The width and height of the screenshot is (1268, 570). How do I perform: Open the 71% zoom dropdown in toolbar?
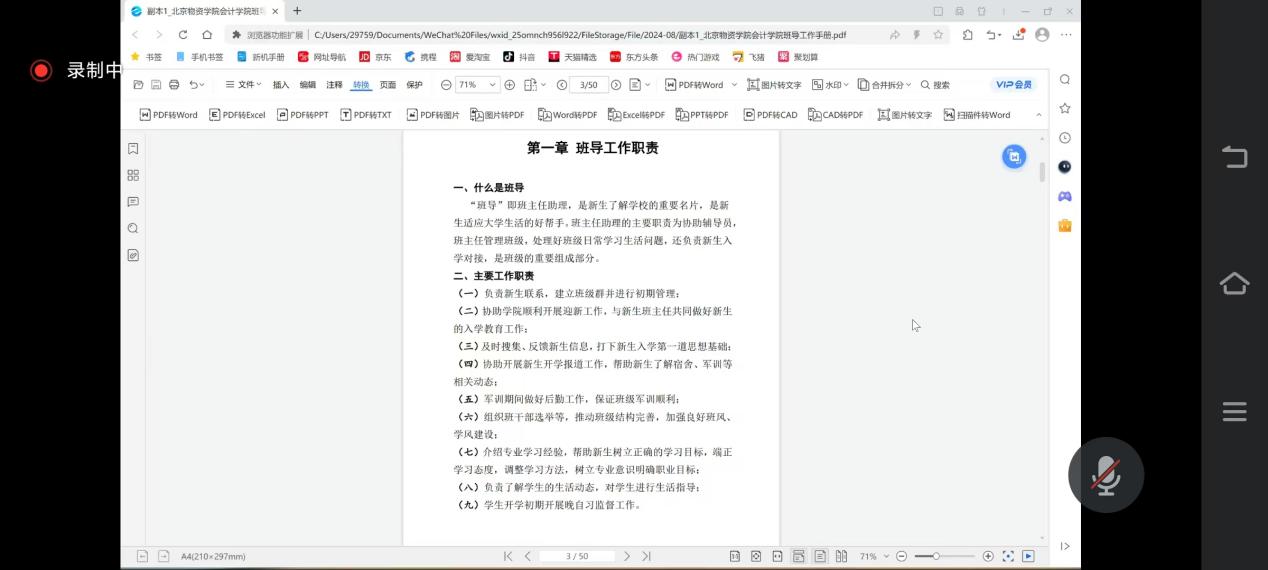point(477,85)
